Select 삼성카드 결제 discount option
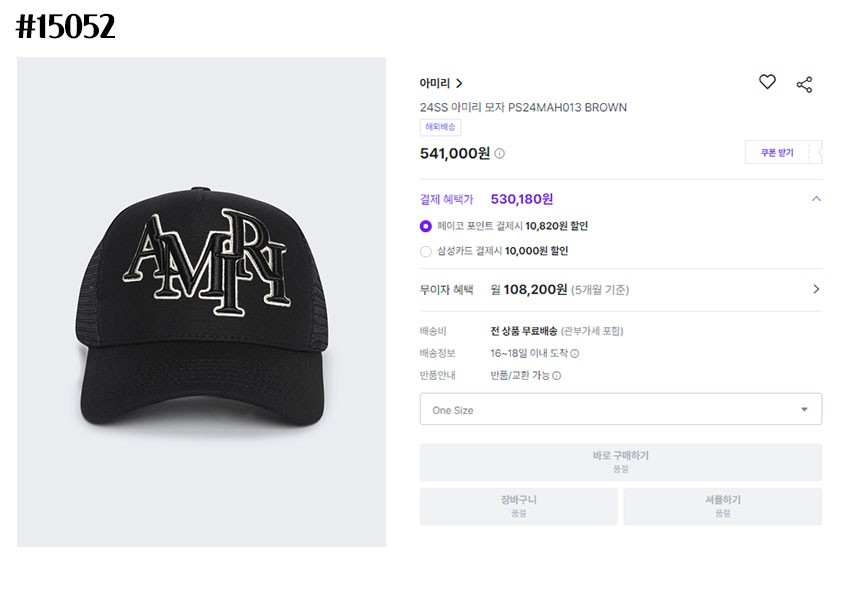The height and width of the screenshot is (613, 860). tap(426, 251)
